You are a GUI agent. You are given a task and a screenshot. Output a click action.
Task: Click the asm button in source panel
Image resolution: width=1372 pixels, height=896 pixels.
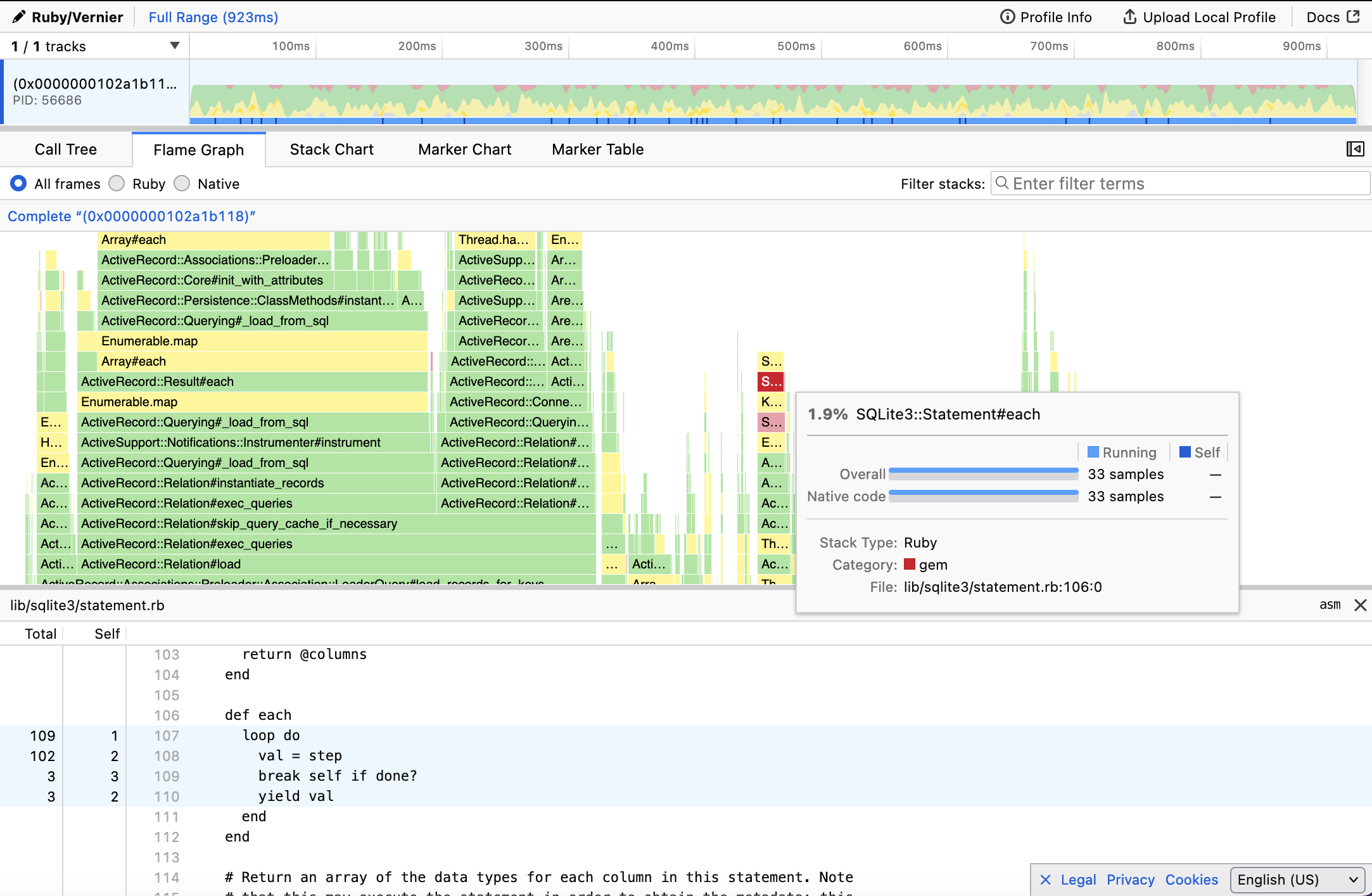(1330, 605)
